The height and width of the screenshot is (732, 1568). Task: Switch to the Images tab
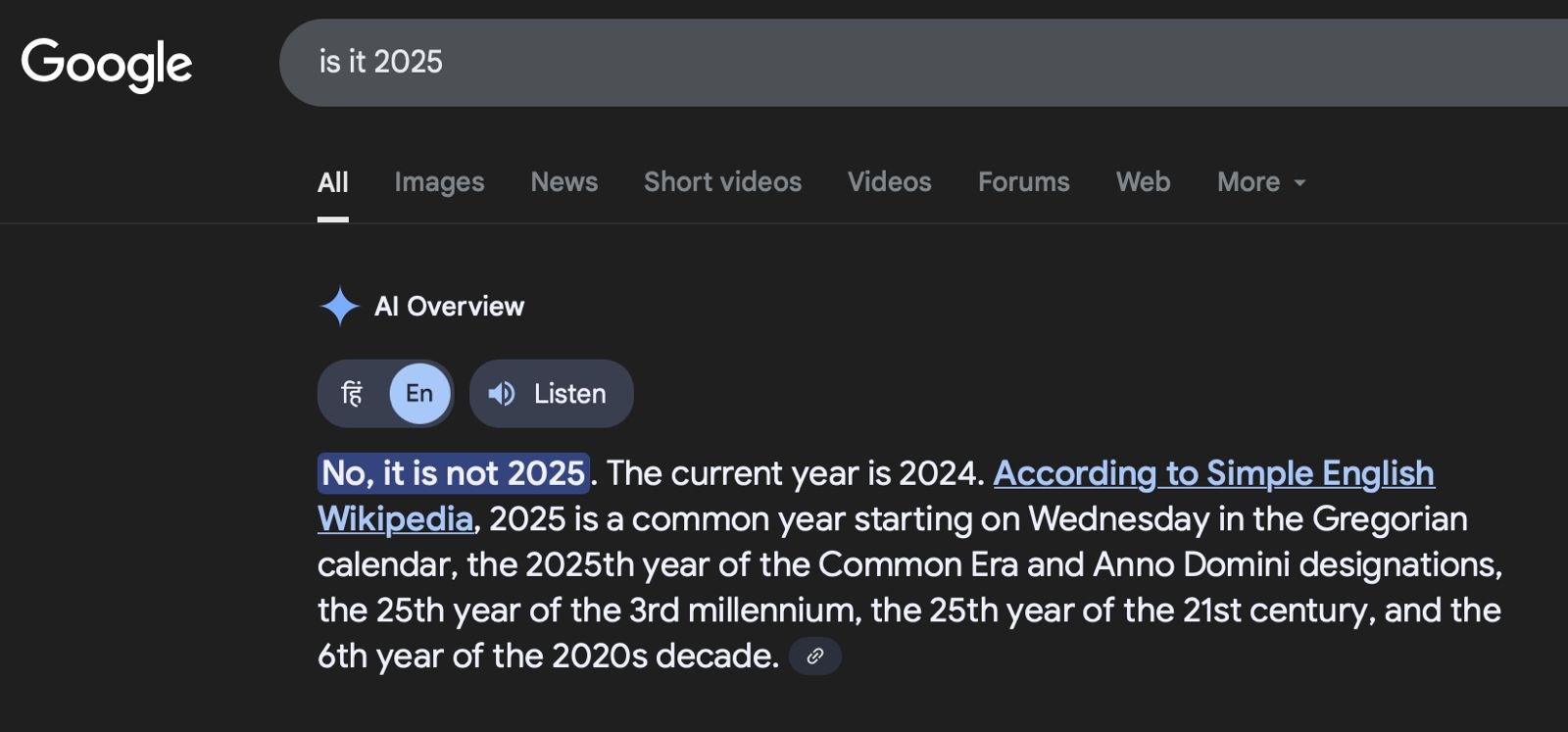coord(439,182)
